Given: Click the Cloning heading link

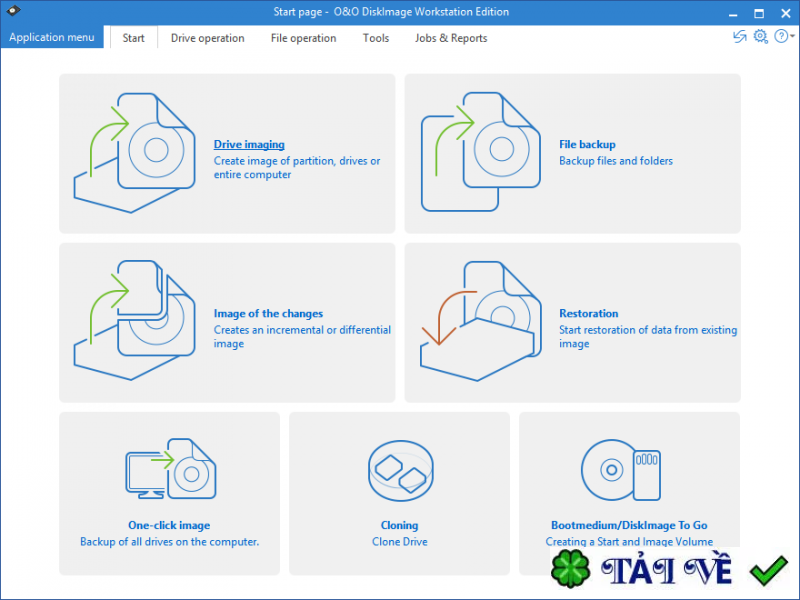Looking at the screenshot, I should coord(399,525).
